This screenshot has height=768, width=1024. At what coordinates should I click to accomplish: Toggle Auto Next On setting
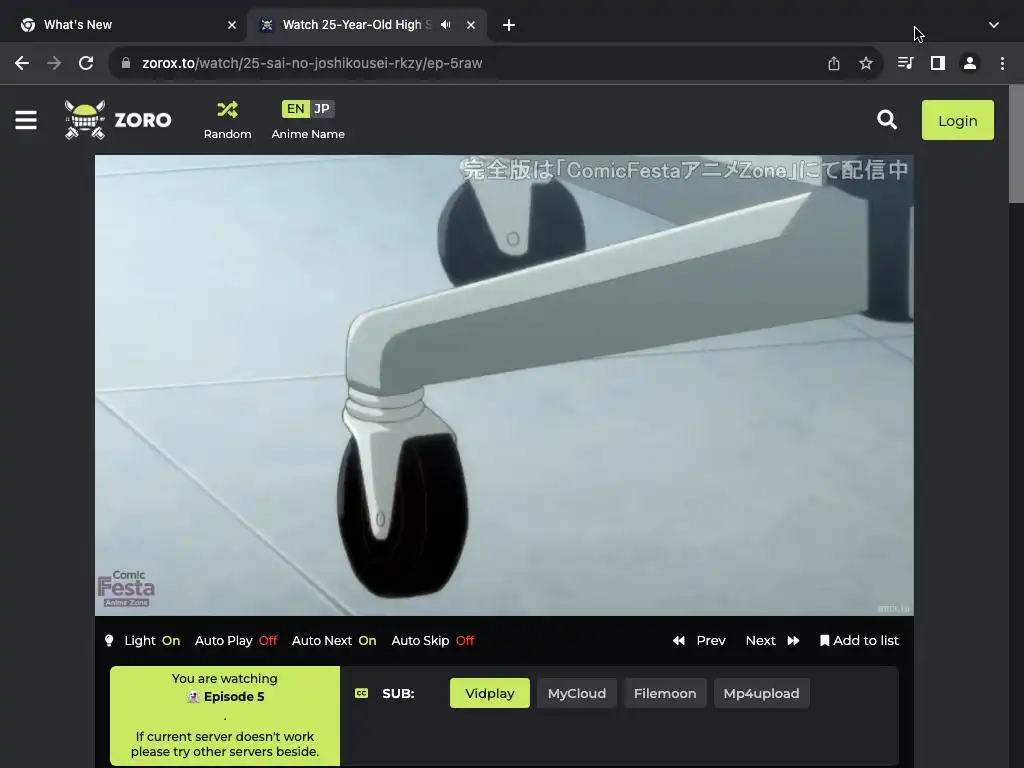coord(334,641)
